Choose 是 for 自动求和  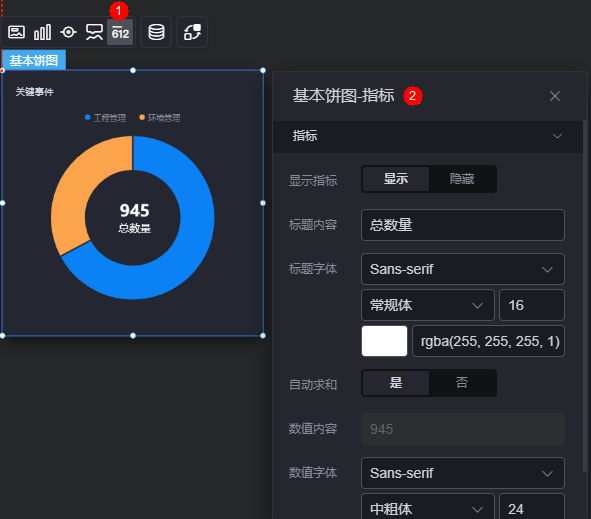point(395,383)
